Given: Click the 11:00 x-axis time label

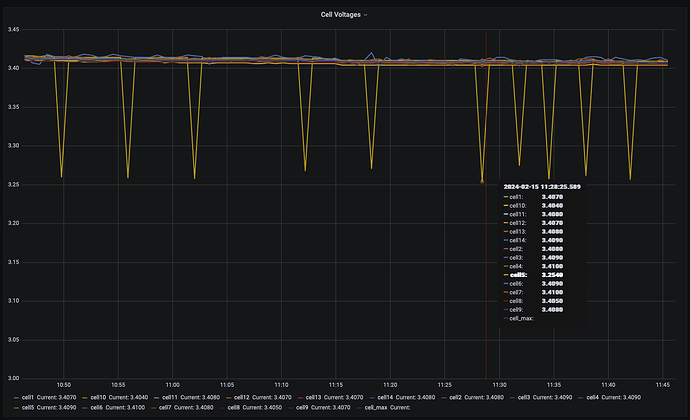Looking at the screenshot, I should coord(172,385).
